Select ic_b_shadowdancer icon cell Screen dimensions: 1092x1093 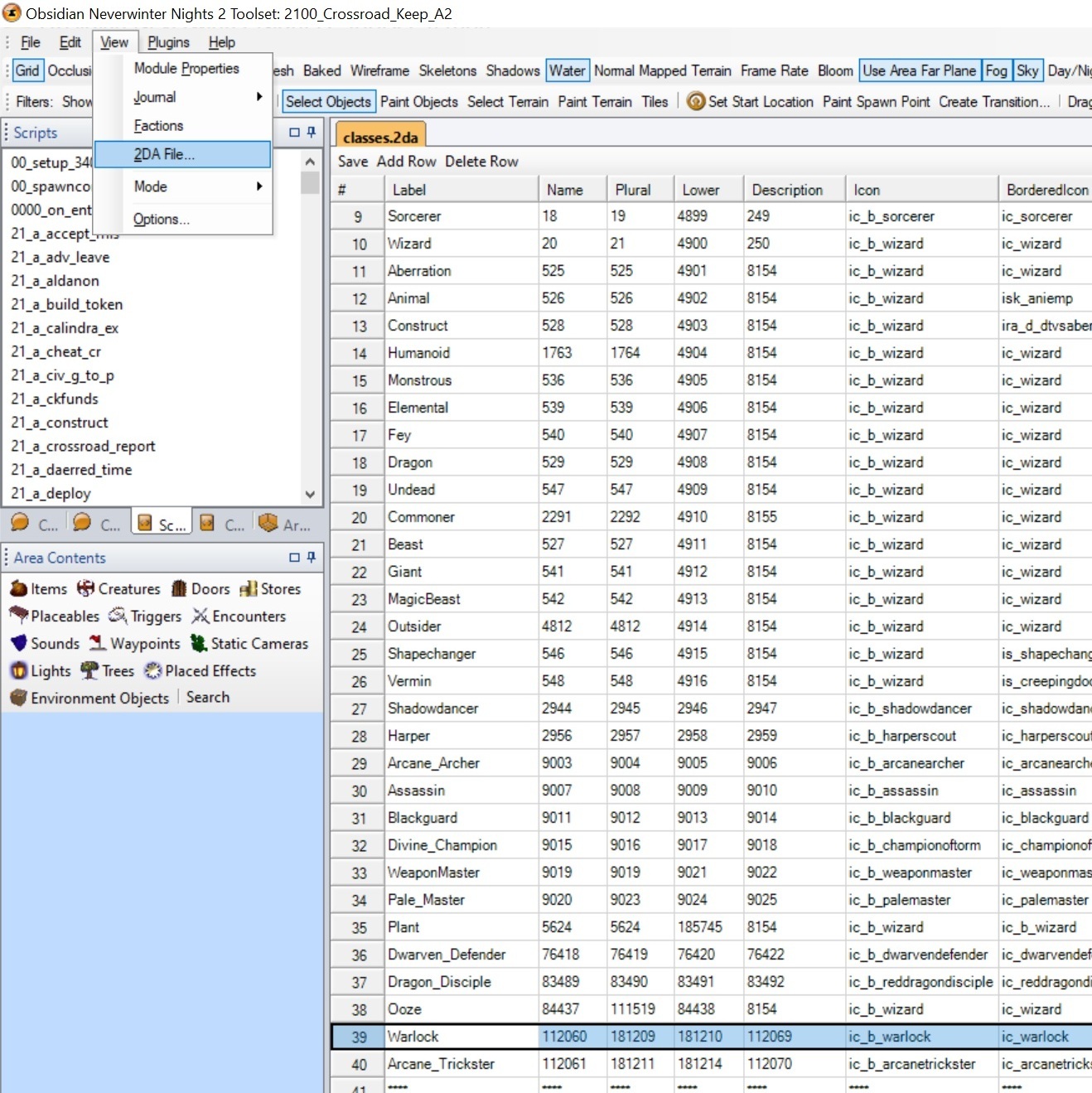[921, 709]
